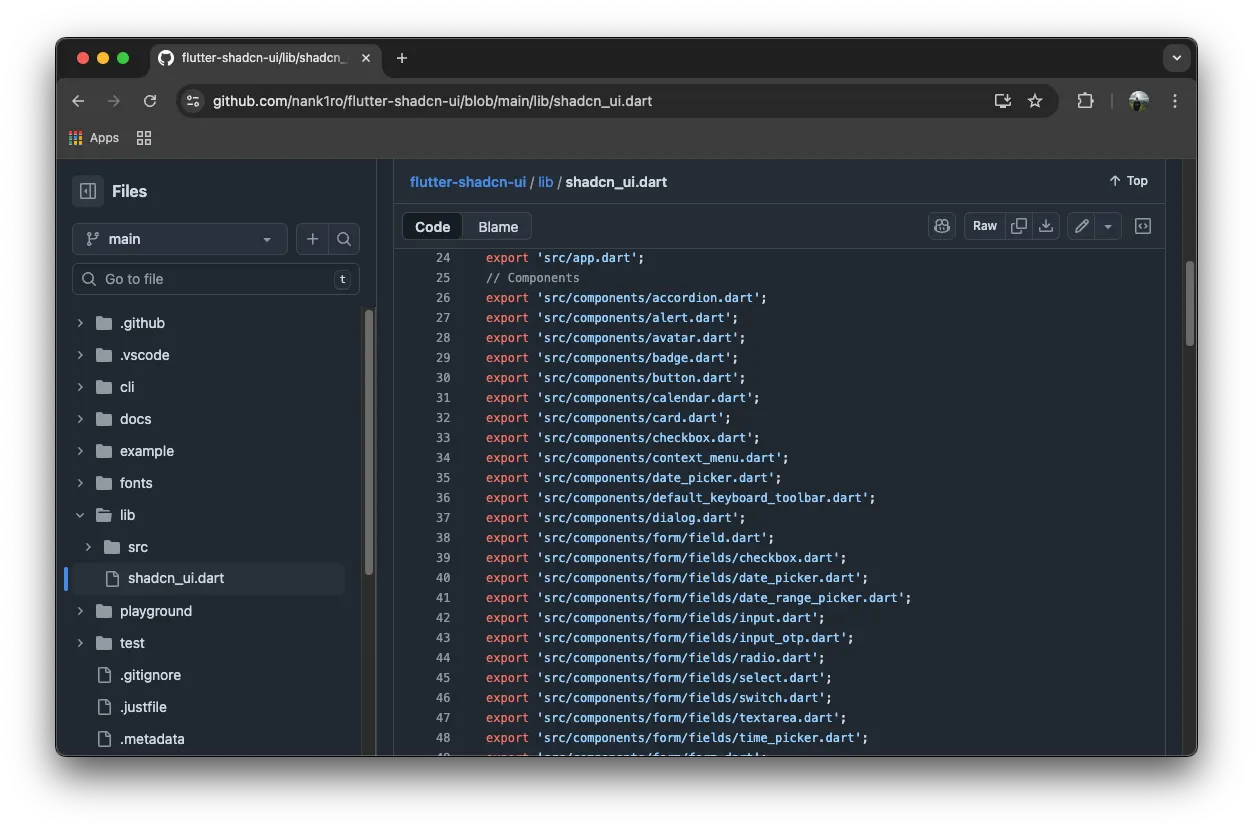Expand the docs folder

point(80,419)
